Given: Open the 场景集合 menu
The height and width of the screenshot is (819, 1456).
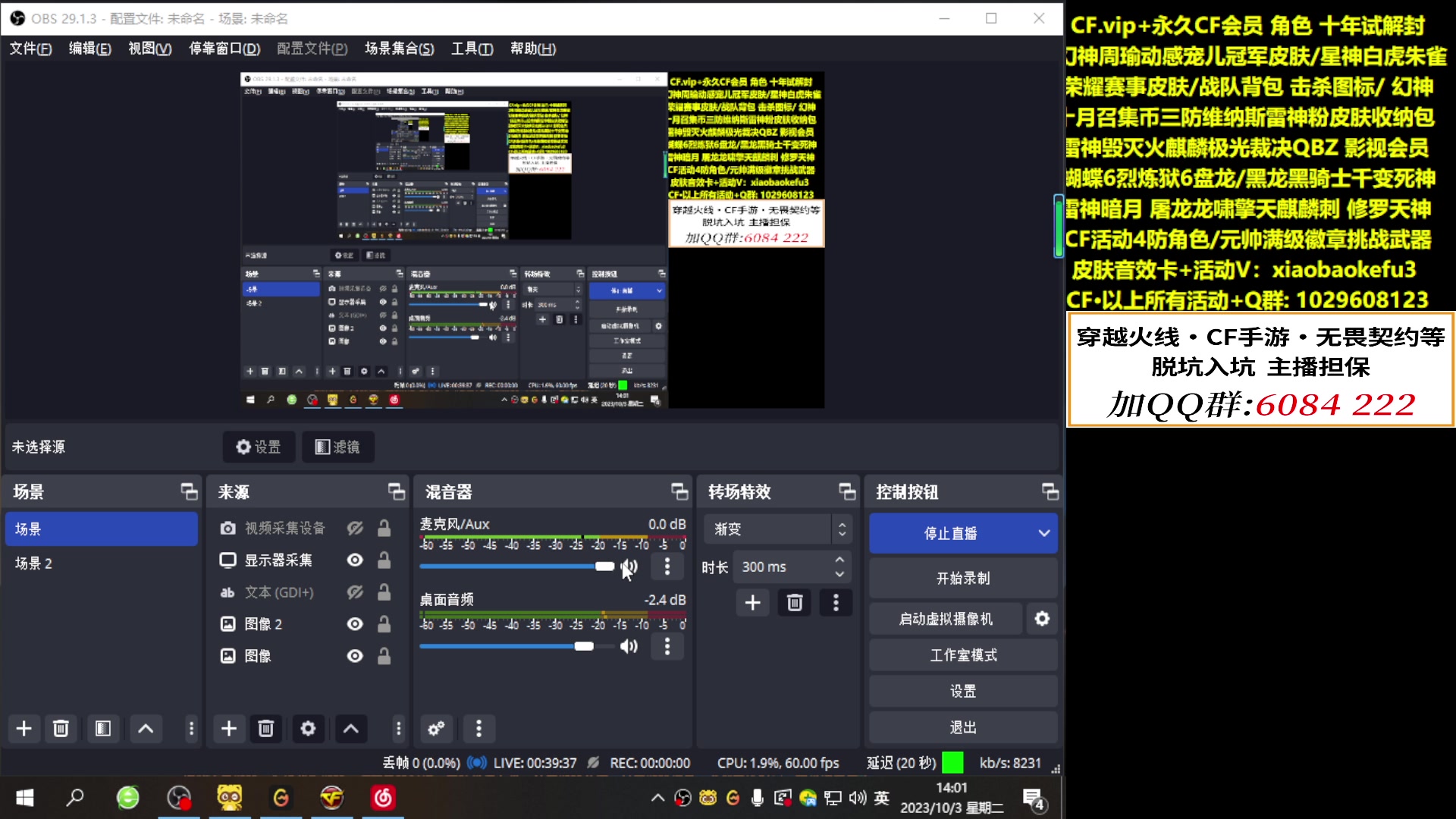Looking at the screenshot, I should tap(400, 49).
